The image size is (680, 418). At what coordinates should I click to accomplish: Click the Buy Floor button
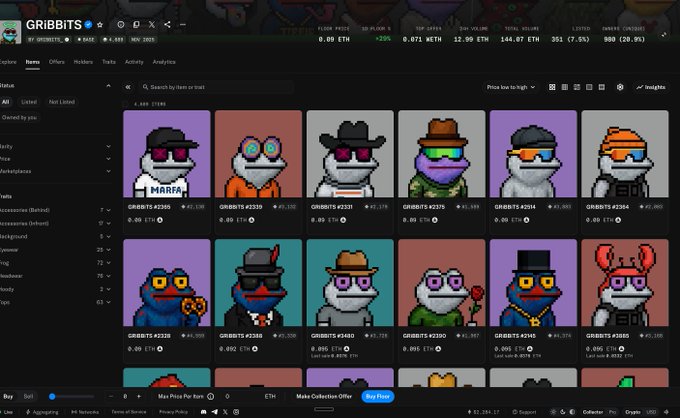[378, 396]
